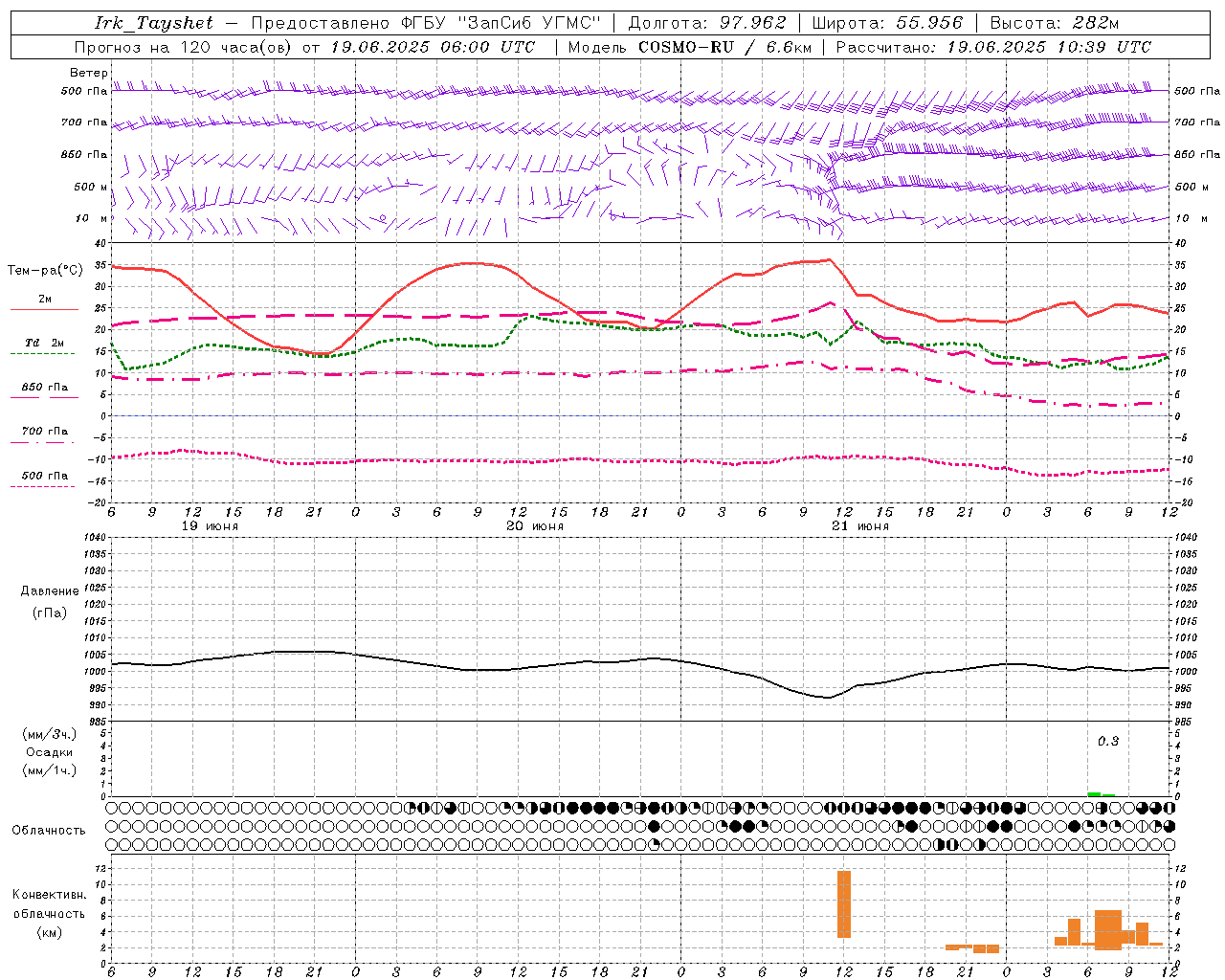Click the (гПа) unit label under Давление
The height and width of the screenshot is (980, 1225).
[50, 612]
